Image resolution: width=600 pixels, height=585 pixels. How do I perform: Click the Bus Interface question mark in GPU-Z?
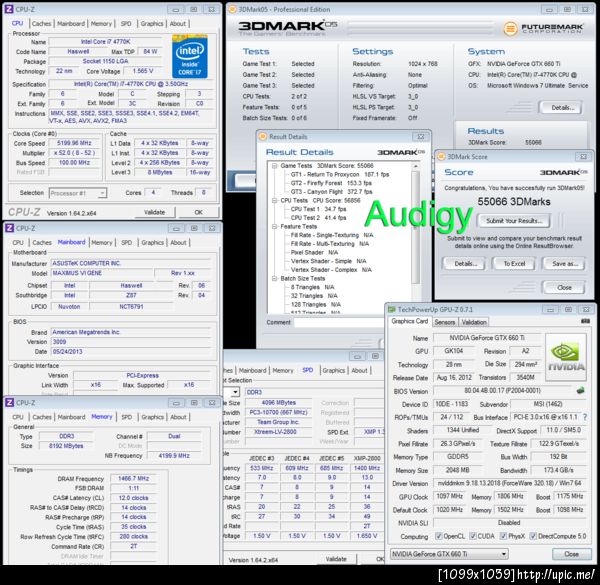[585, 417]
